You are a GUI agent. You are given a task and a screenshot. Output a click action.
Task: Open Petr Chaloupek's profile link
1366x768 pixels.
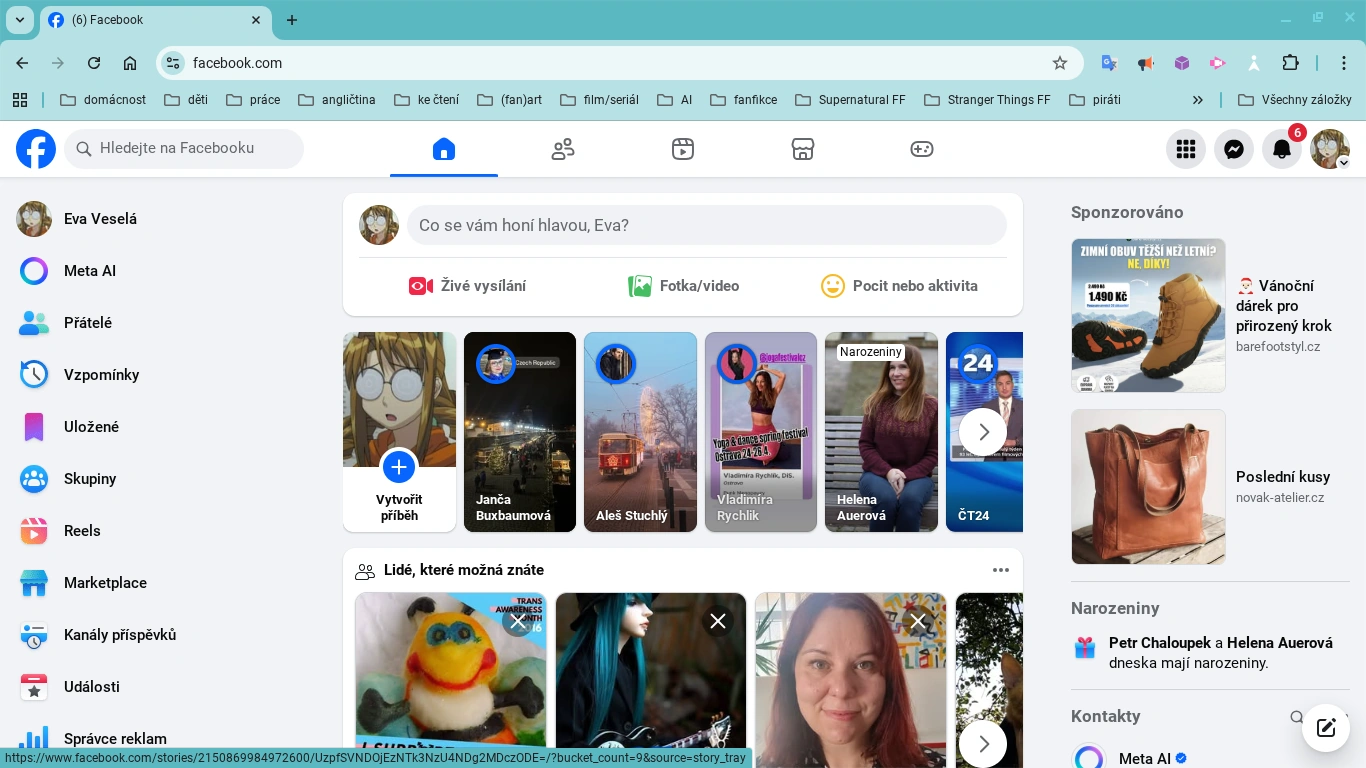[x=1160, y=643]
